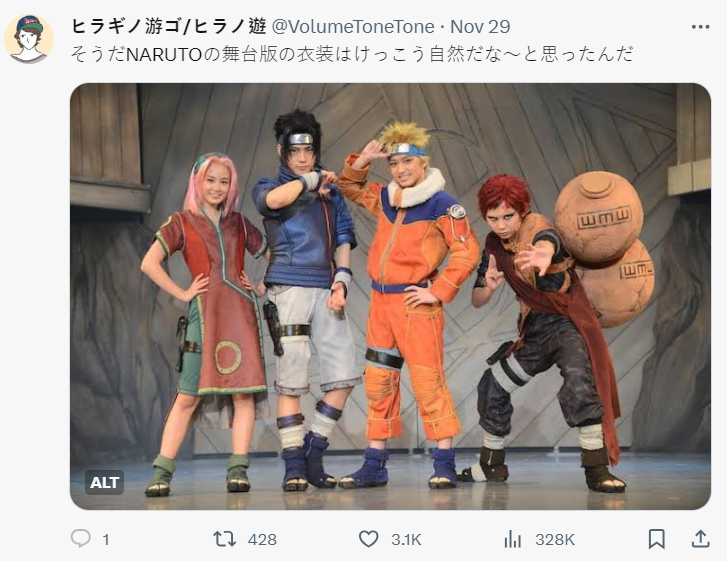Open the stage costume photo
The image size is (727, 561).
pyautogui.click(x=390, y=296)
